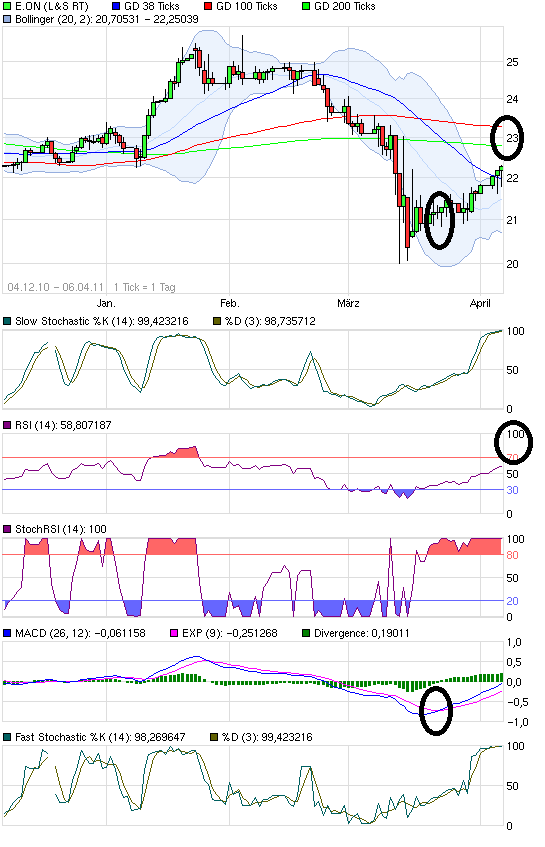
Task: Click the green GD 200 Ticks legend swatch
Action: click(306, 6)
